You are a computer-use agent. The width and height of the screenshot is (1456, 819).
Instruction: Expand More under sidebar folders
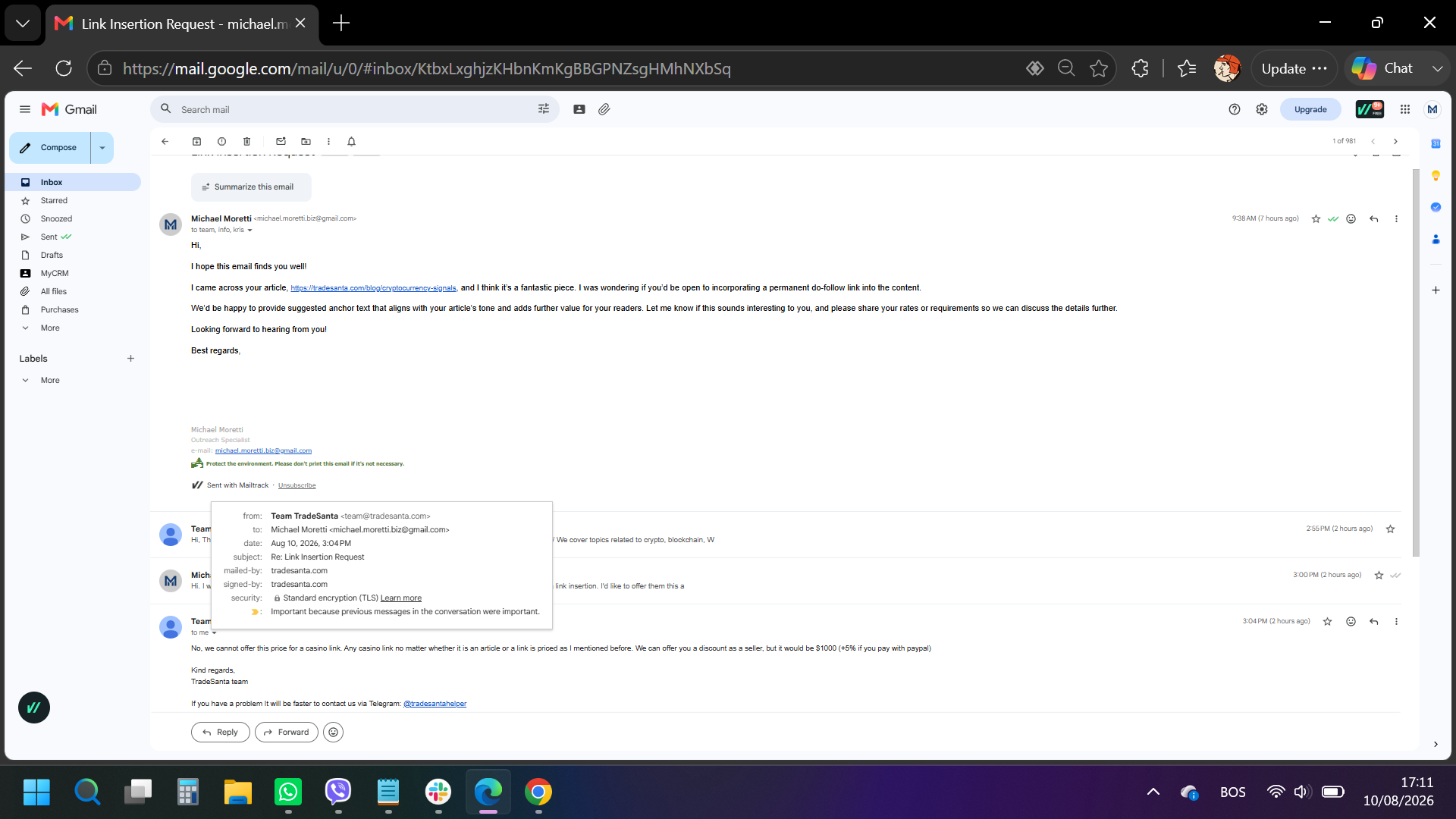click(50, 328)
